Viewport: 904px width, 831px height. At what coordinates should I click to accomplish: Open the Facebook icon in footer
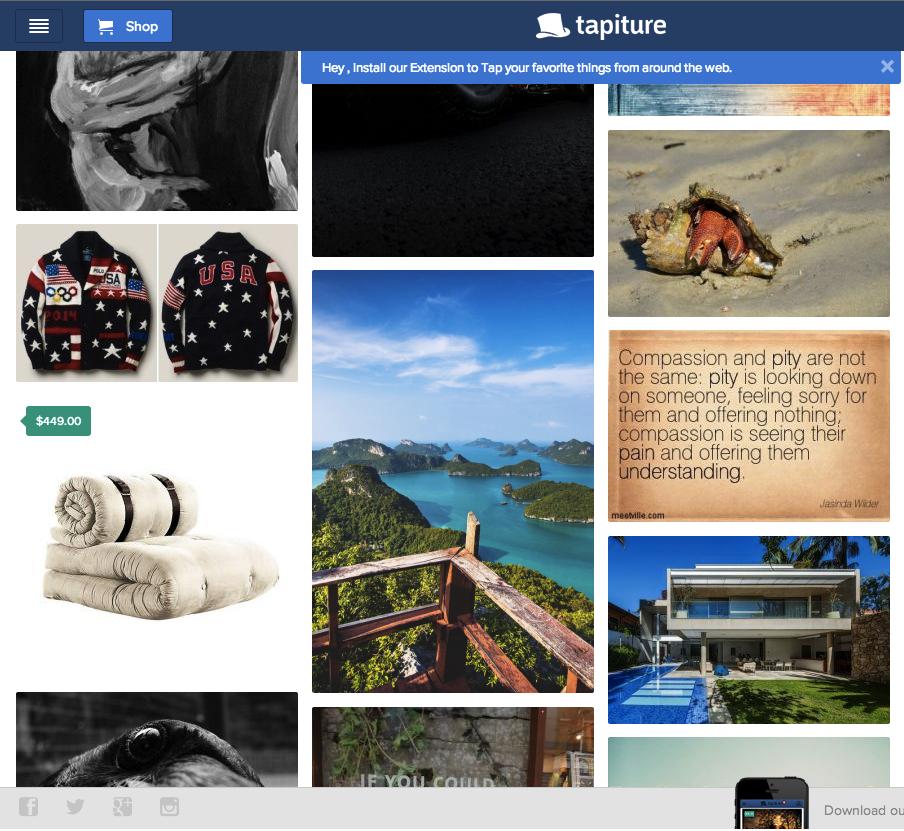pos(28,806)
